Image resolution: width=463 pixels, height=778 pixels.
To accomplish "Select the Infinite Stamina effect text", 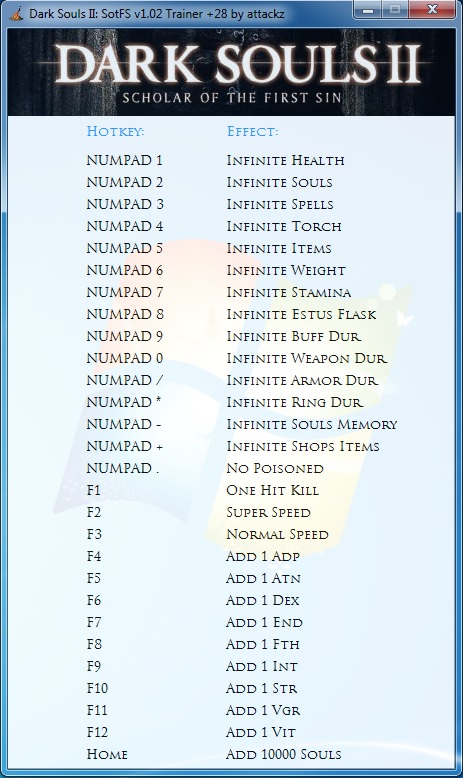I will coord(289,292).
